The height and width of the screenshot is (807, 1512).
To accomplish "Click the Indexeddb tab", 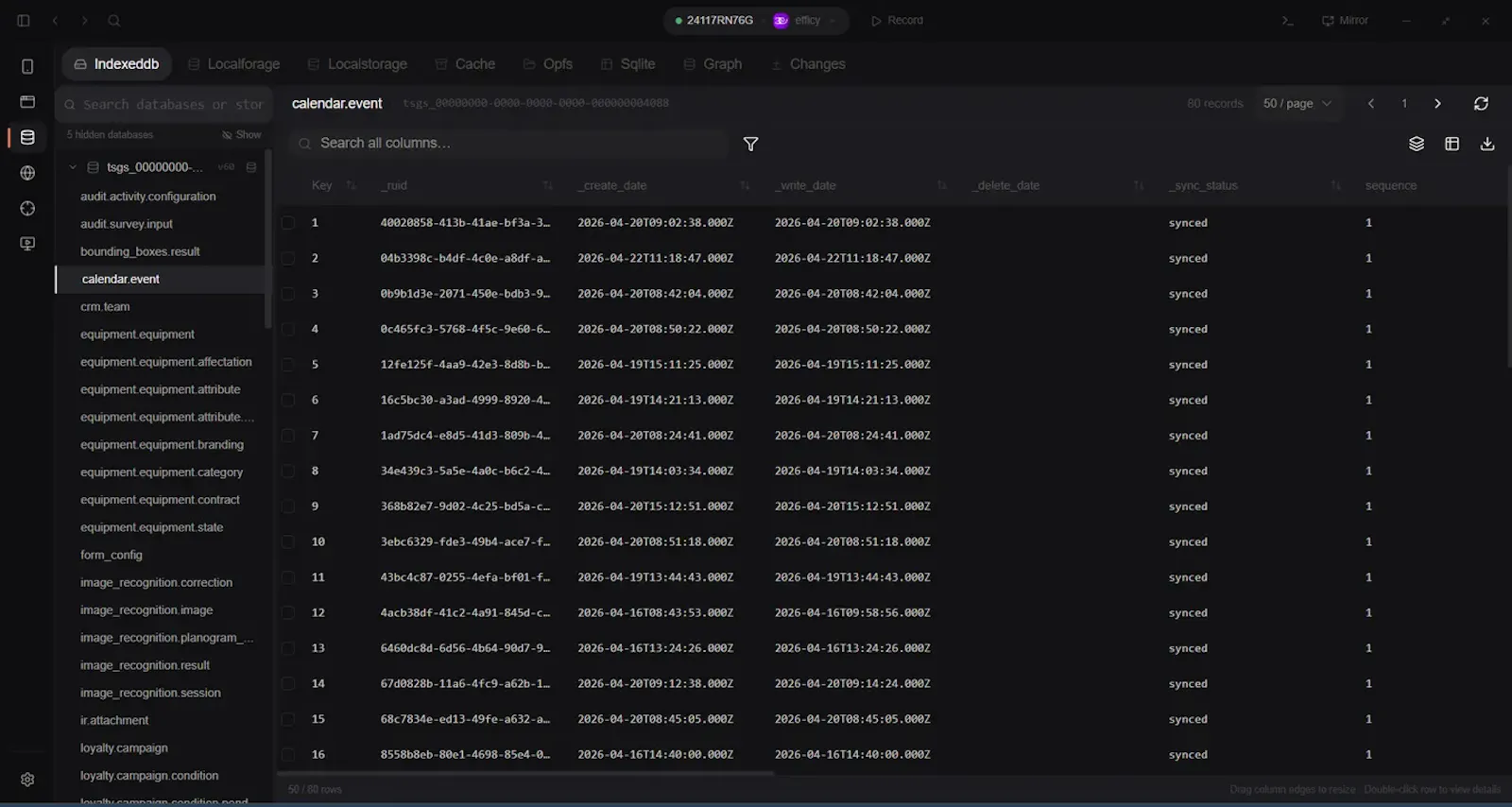I will pyautogui.click(x=117, y=64).
